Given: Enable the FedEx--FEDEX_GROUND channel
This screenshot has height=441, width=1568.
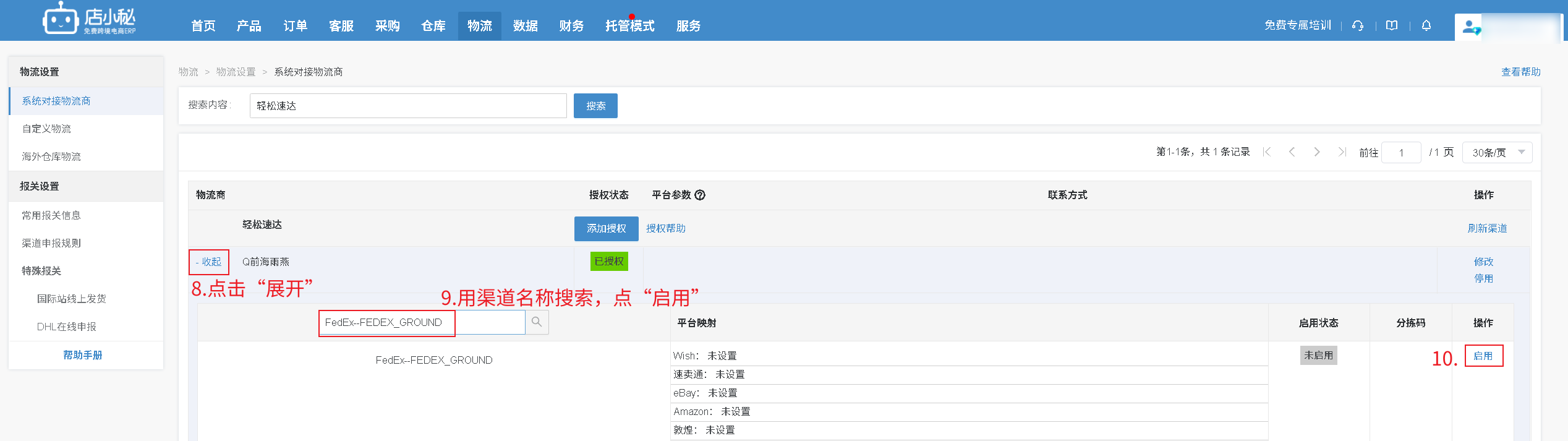Looking at the screenshot, I should 1483,356.
